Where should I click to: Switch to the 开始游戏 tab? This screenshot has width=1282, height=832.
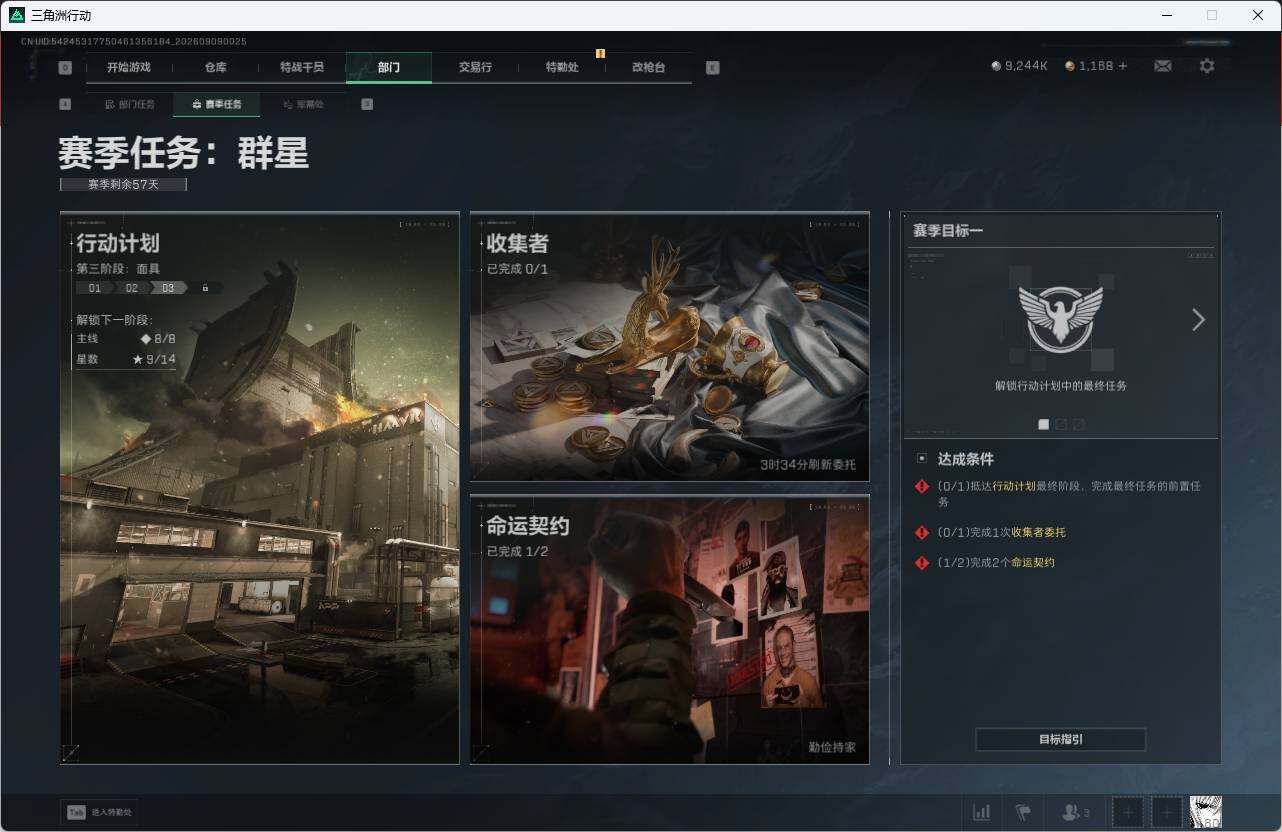(x=129, y=68)
